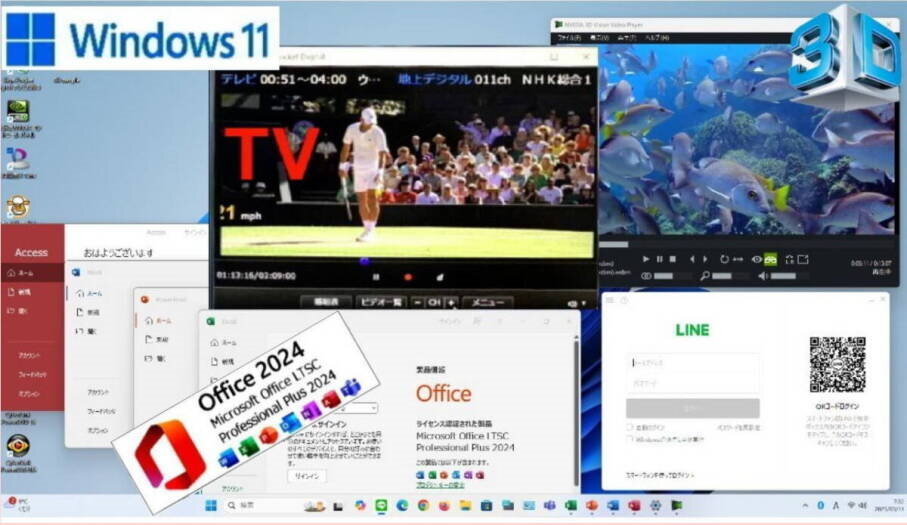Open Google Chrome from the taskbar
The height and width of the screenshot is (525, 907).
click(x=423, y=506)
